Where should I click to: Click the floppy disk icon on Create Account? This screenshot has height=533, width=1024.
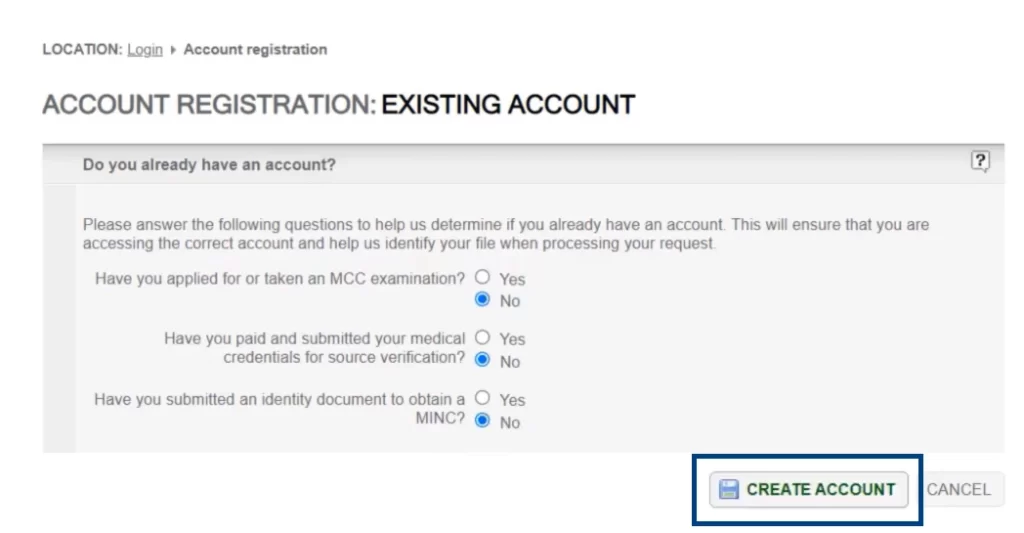pos(729,489)
